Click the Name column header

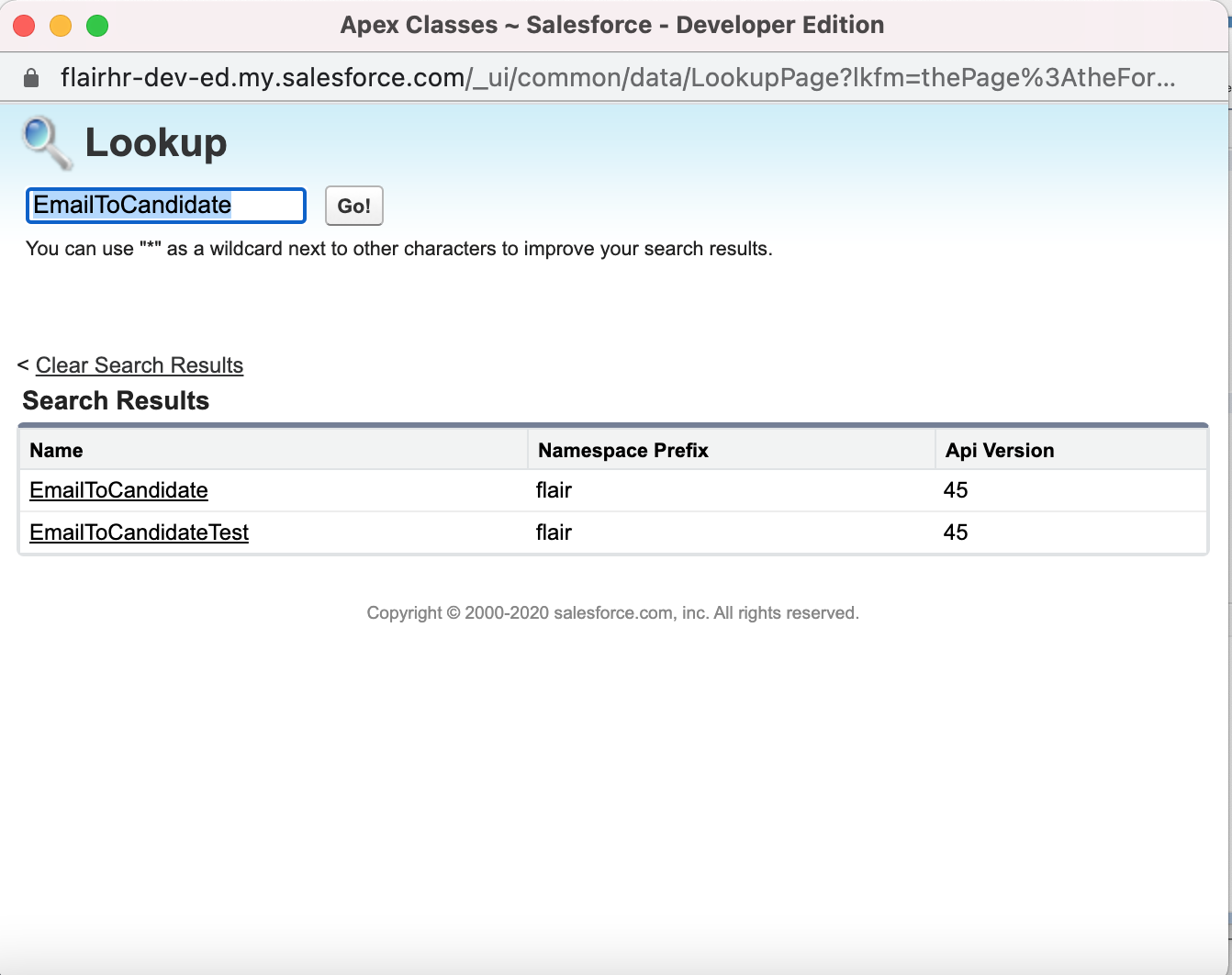pyautogui.click(x=56, y=450)
